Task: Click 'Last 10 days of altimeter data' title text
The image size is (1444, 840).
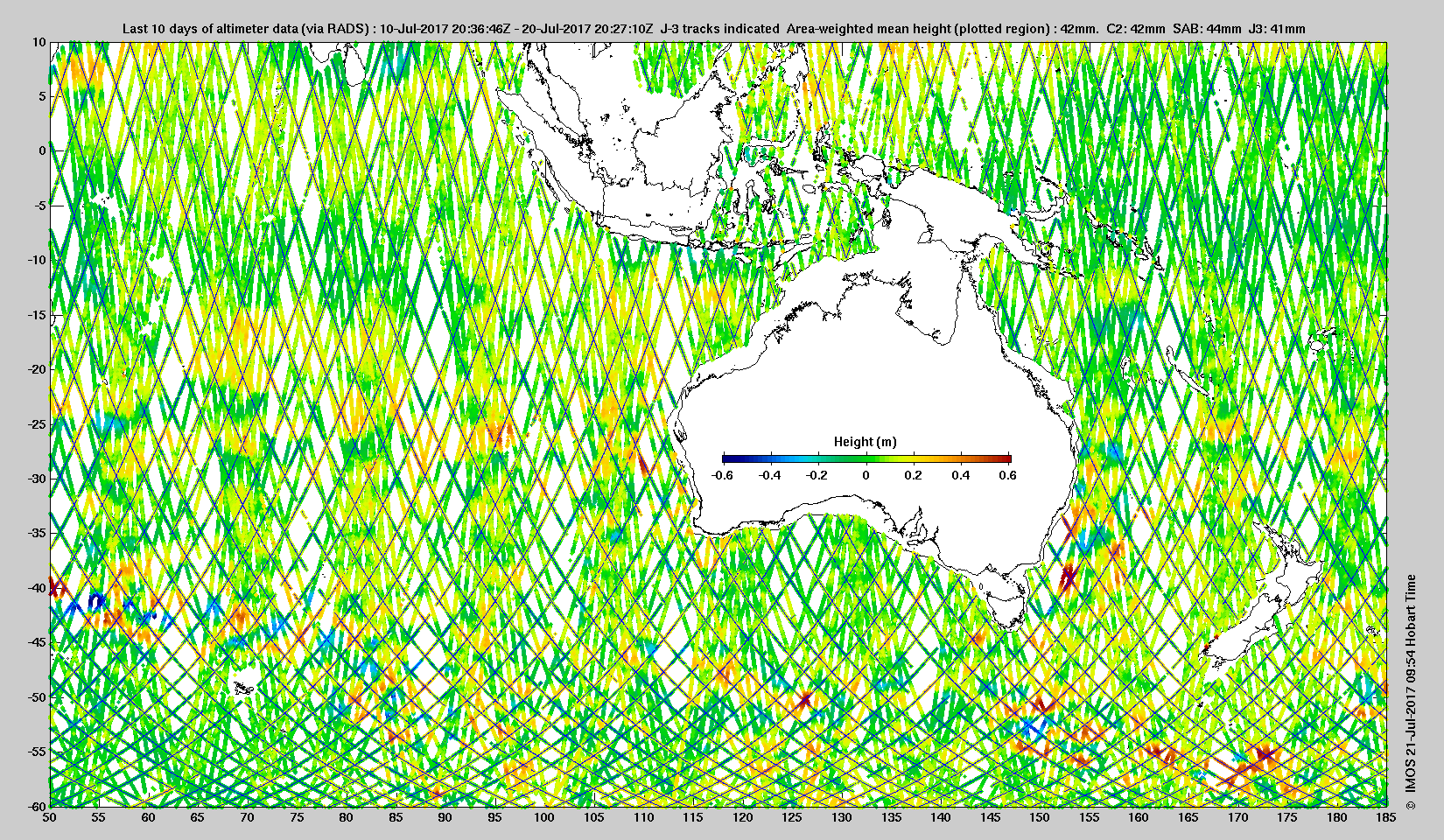Action: point(210,29)
